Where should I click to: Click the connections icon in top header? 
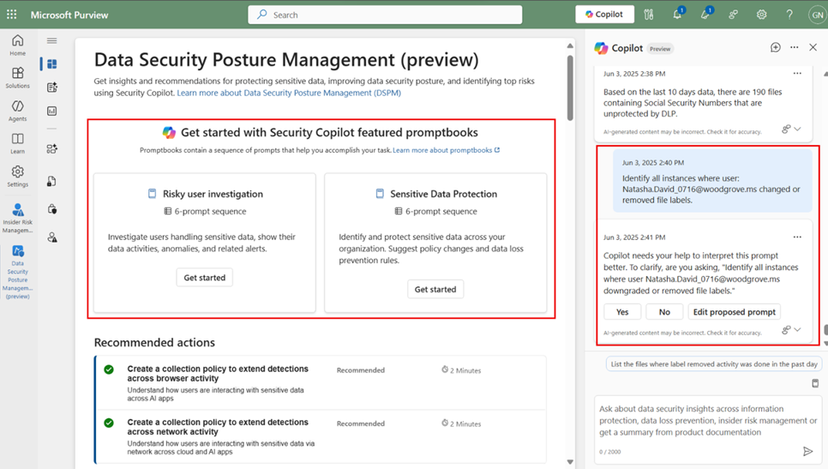coord(733,15)
